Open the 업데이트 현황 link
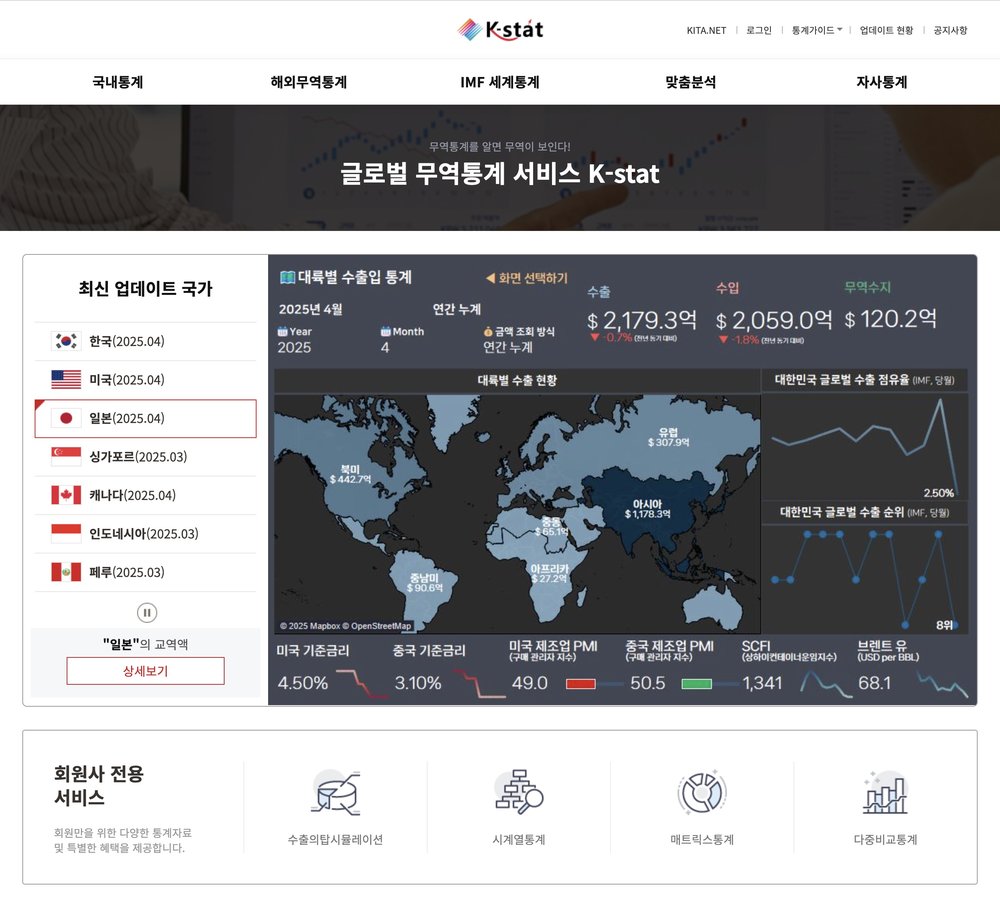This screenshot has width=1000, height=903. tap(886, 30)
